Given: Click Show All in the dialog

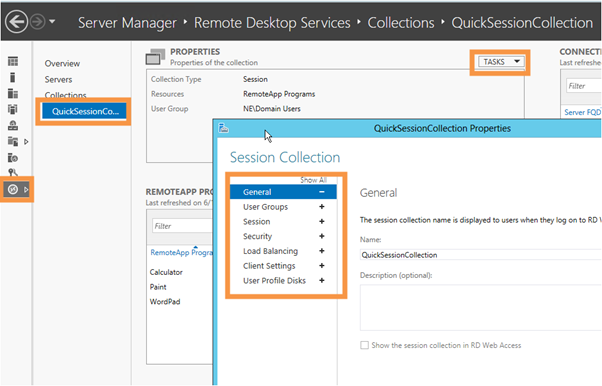Looking at the screenshot, I should (313, 180).
